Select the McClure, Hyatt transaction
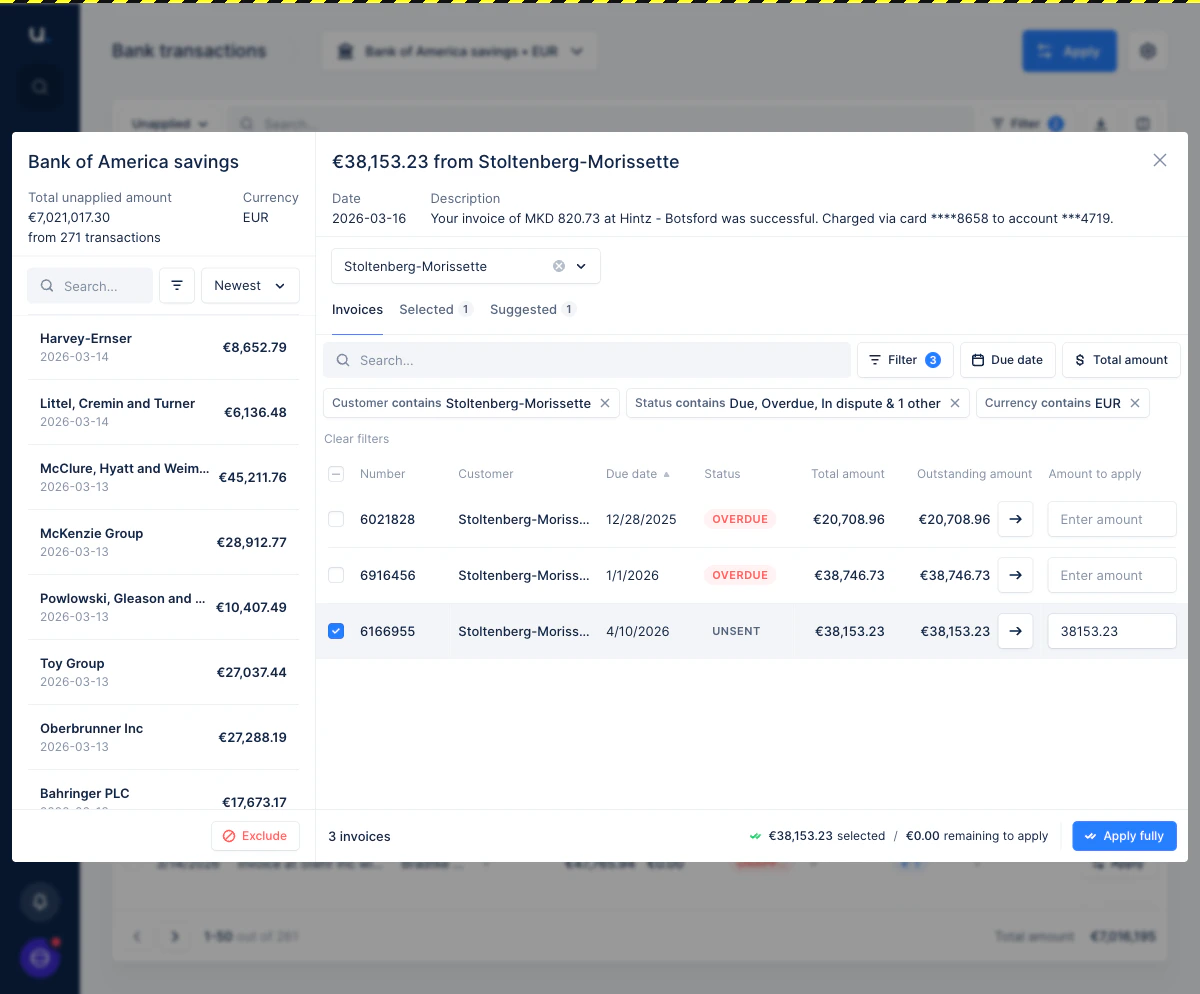The image size is (1200, 994). click(163, 477)
